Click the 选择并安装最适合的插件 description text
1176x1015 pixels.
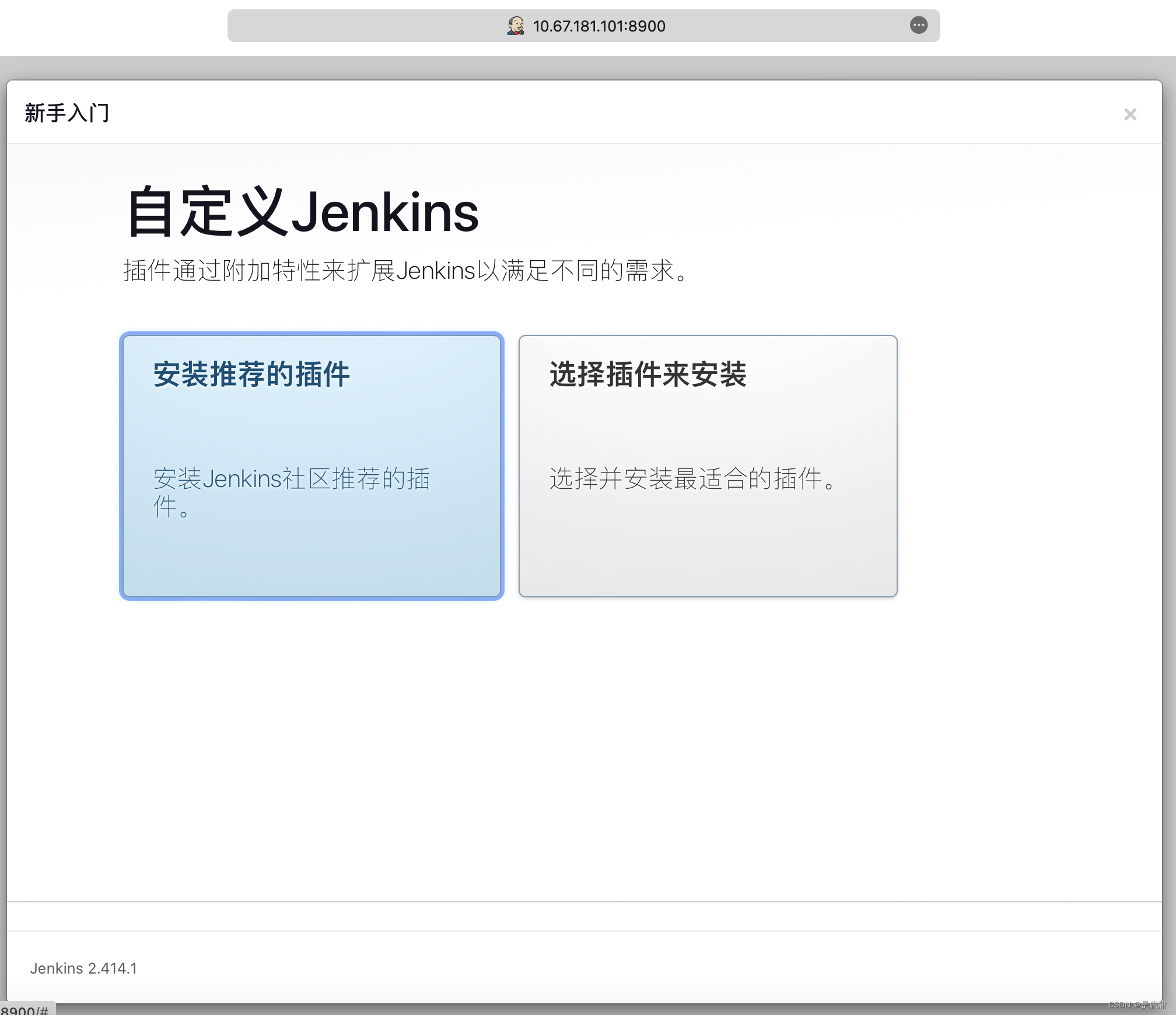[693, 479]
